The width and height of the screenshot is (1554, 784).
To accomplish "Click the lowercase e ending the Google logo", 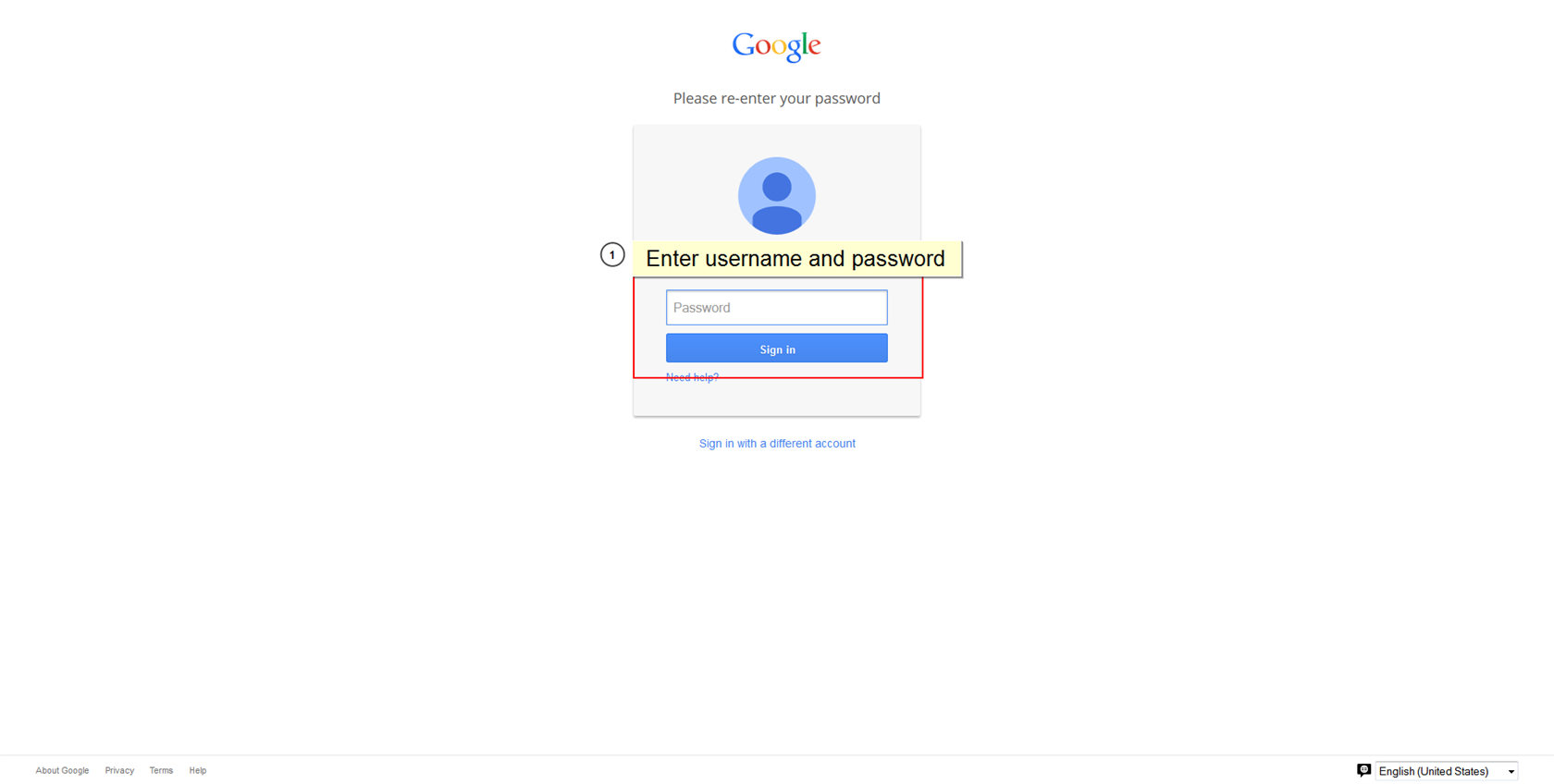I will click(814, 46).
